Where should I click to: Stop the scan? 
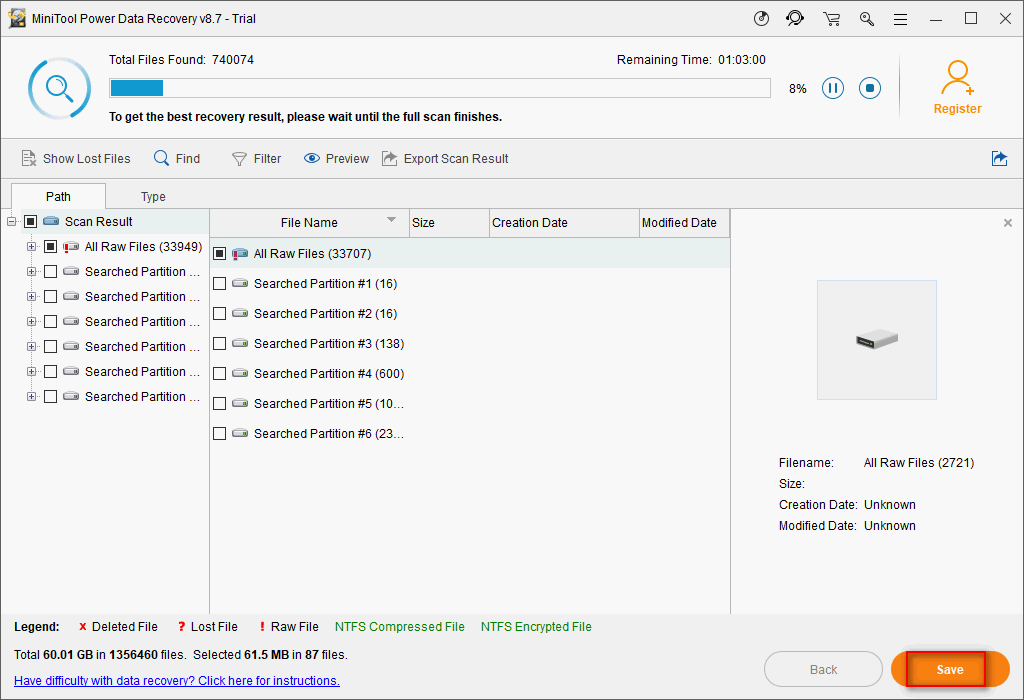(870, 88)
